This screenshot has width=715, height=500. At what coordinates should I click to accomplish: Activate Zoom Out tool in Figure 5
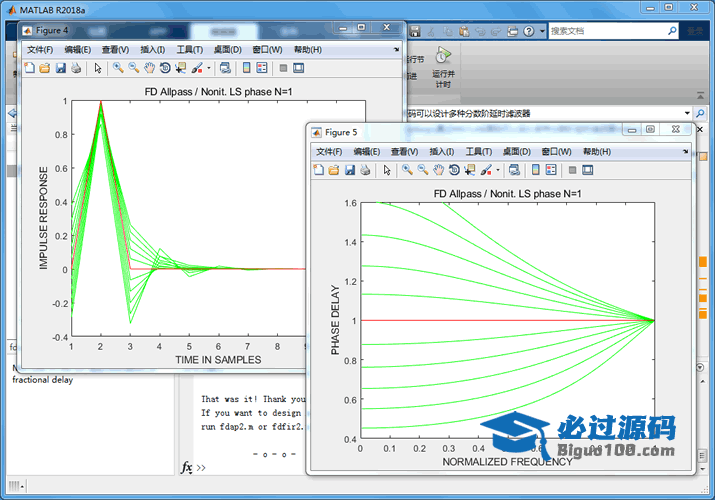(x=423, y=170)
